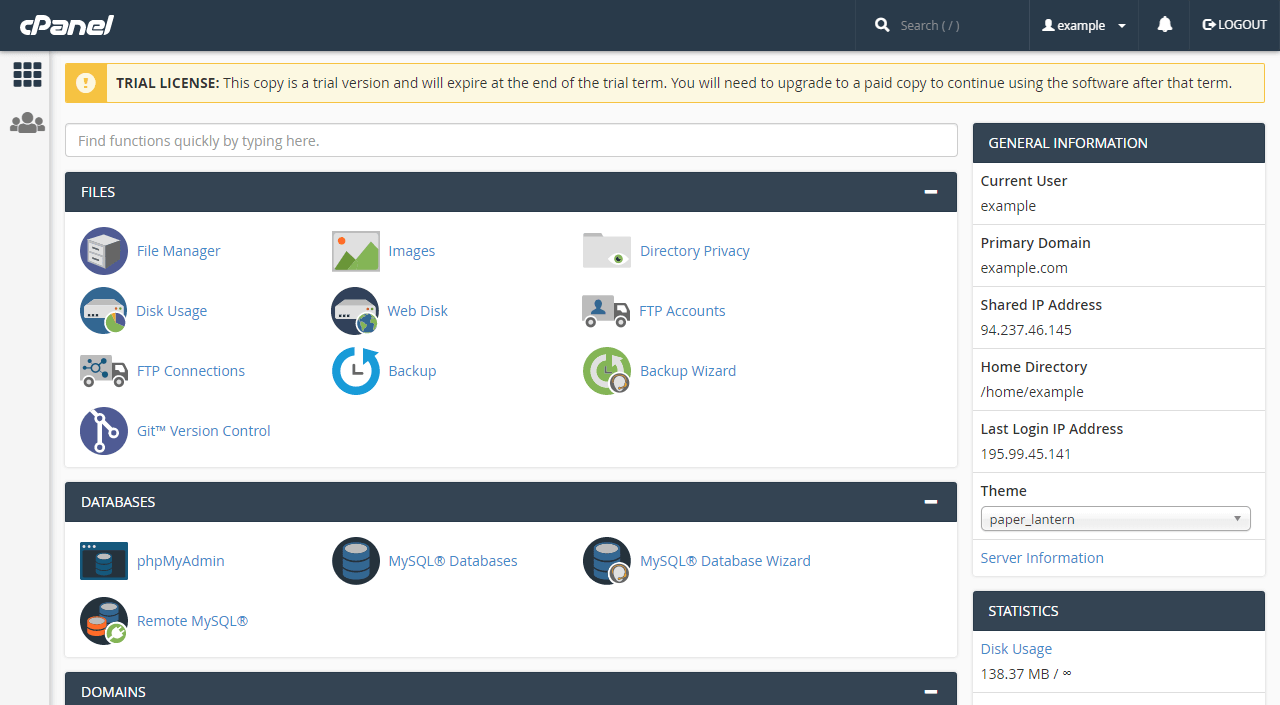Viewport: 1280px width, 705px height.
Task: Collapse the Files section
Action: 930,192
